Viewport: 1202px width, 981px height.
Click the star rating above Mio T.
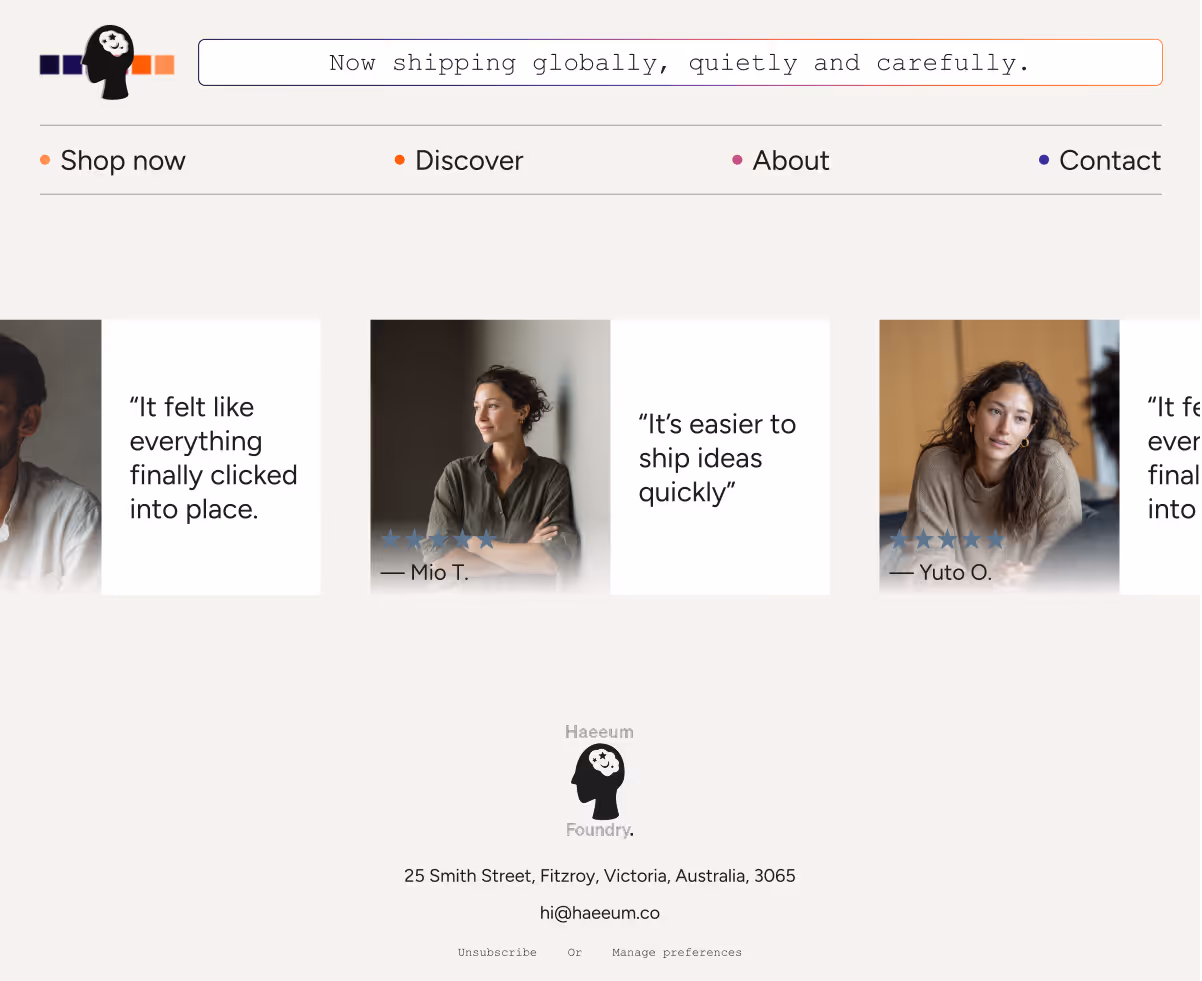[439, 540]
